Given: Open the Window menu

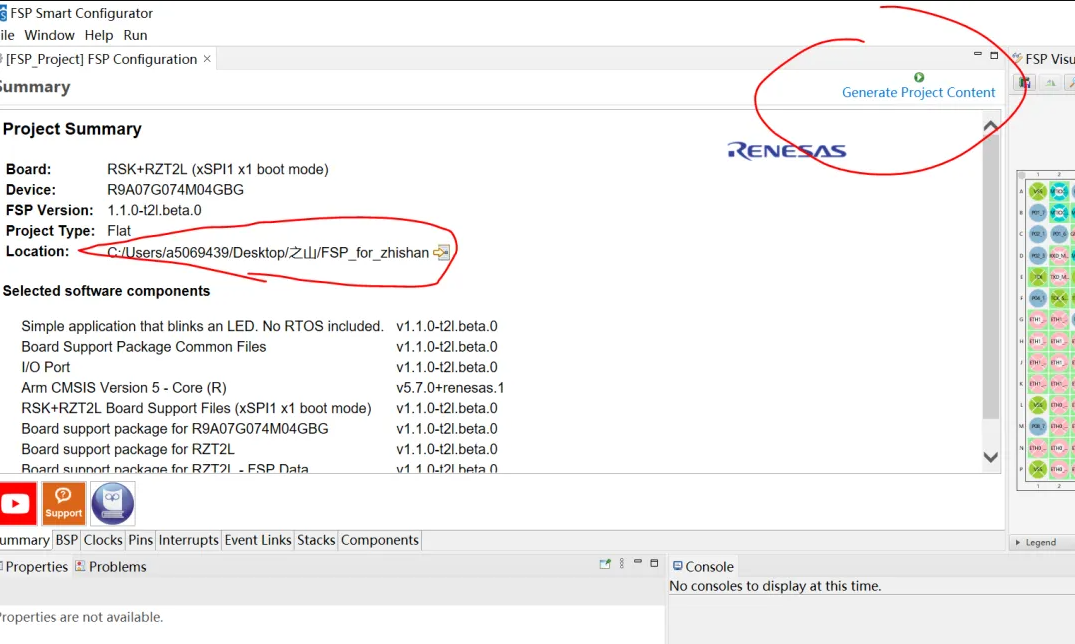Looking at the screenshot, I should pyautogui.click(x=49, y=35).
